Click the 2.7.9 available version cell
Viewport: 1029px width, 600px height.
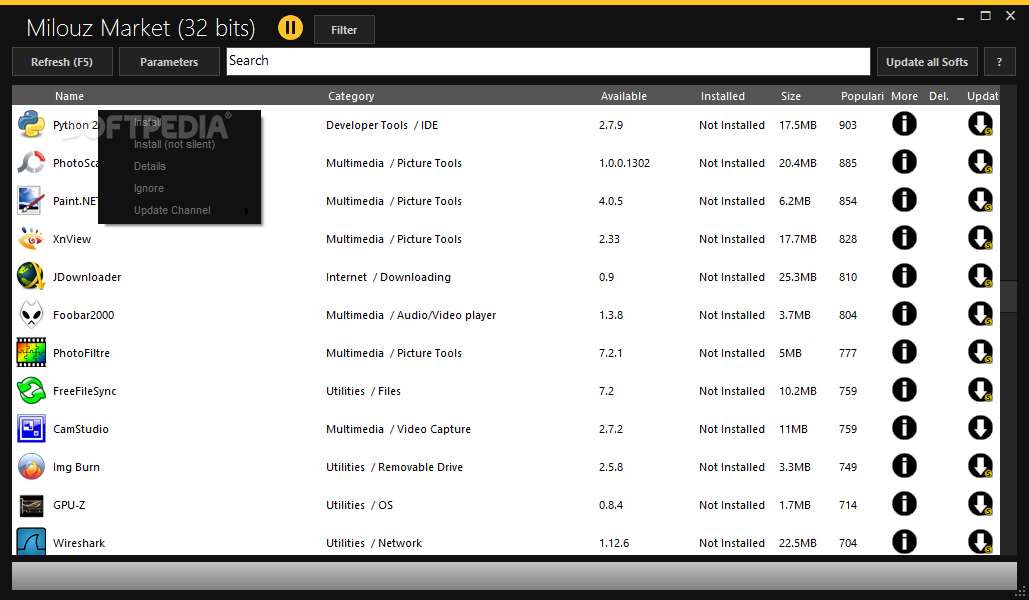point(611,125)
